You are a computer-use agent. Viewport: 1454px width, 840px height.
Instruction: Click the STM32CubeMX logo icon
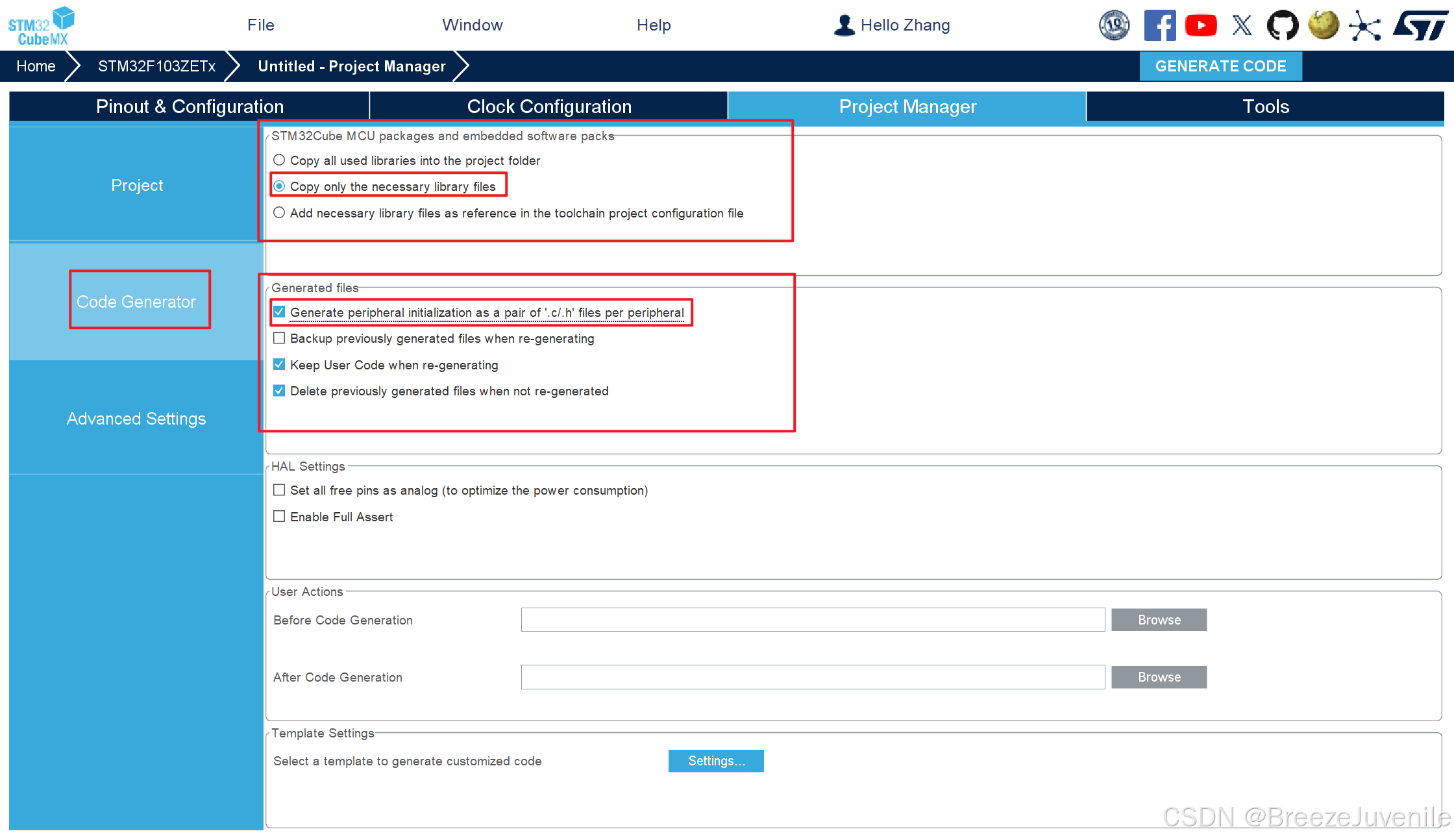[41, 26]
